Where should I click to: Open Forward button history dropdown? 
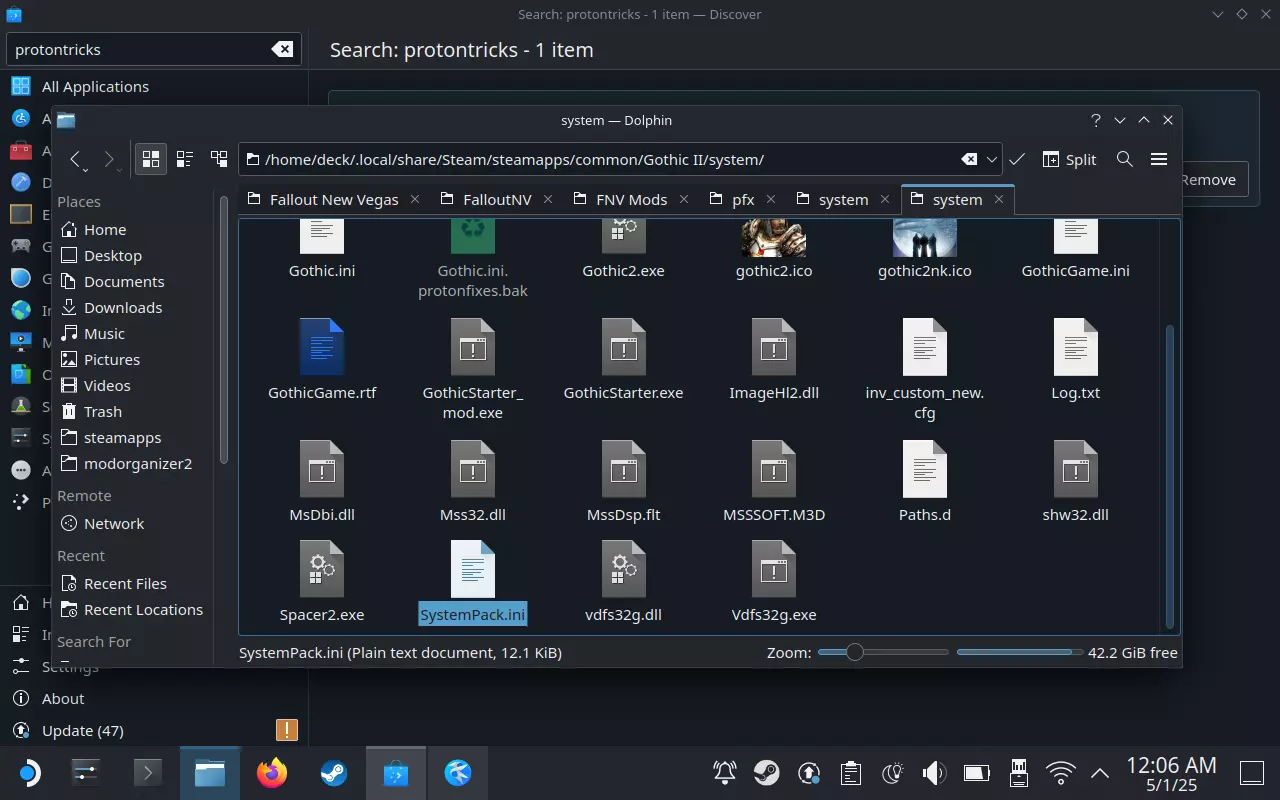(120, 170)
